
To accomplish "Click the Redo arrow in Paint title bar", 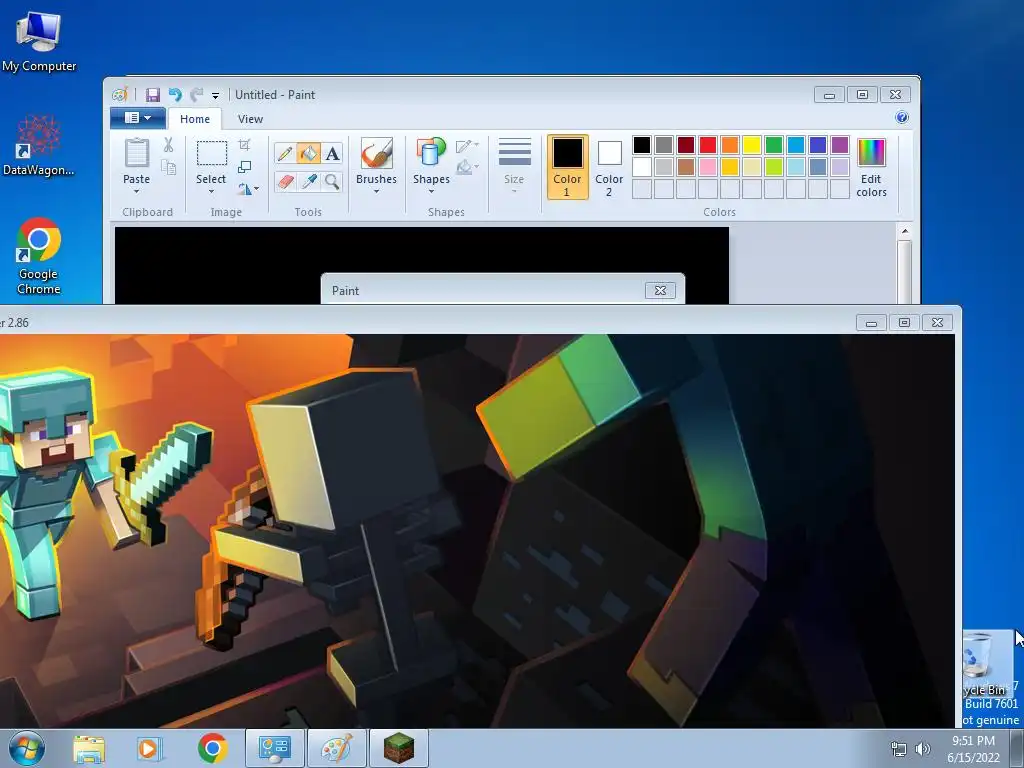I will coord(197,95).
